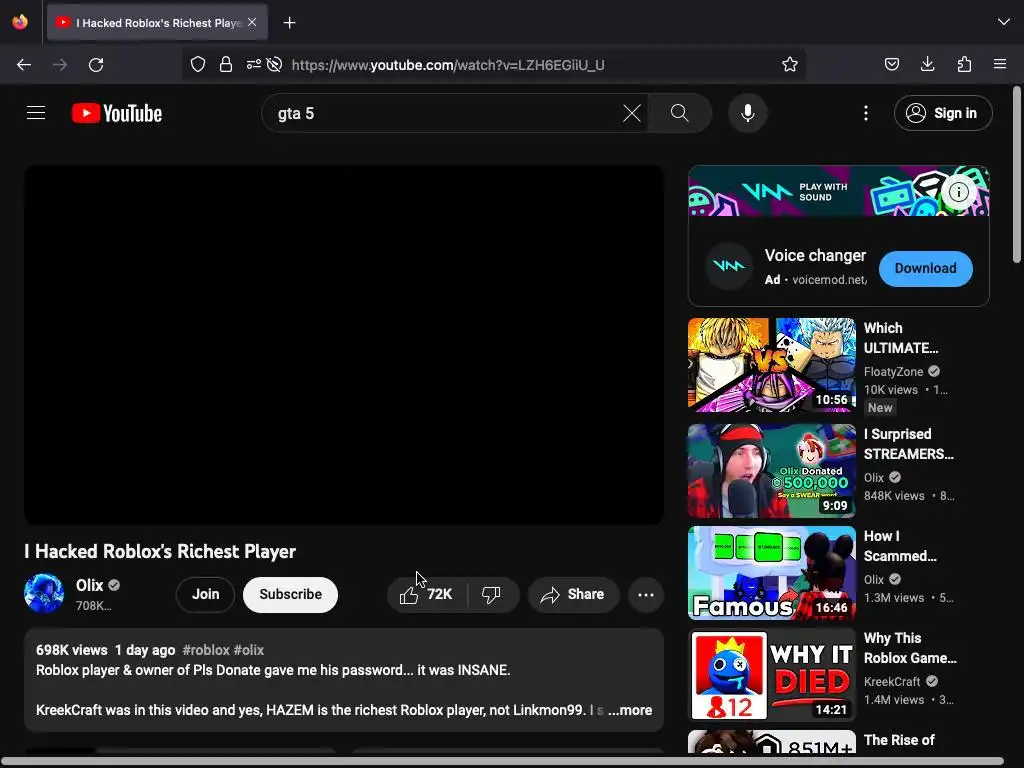This screenshot has width=1024, height=768.
Task: Click the video player area
Action: pos(344,345)
